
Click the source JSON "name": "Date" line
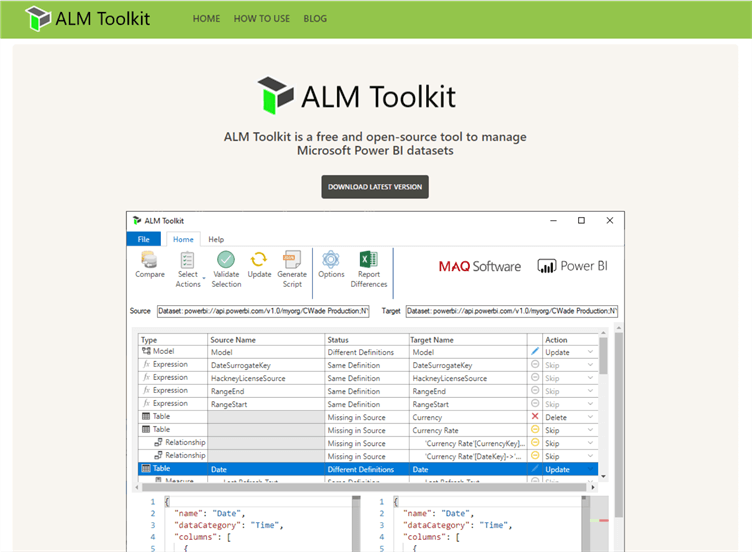tap(210, 513)
